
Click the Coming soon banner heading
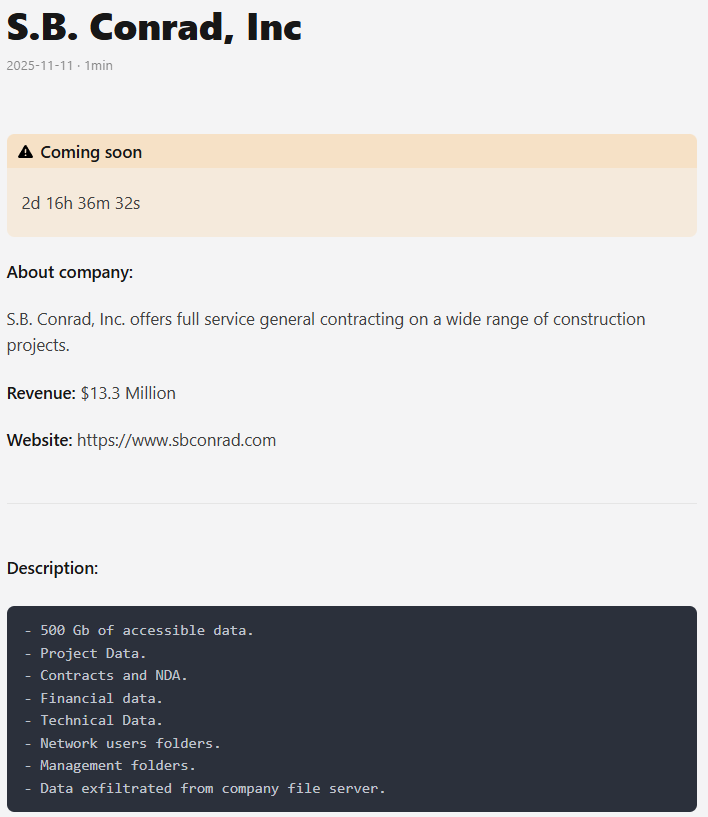pos(91,152)
